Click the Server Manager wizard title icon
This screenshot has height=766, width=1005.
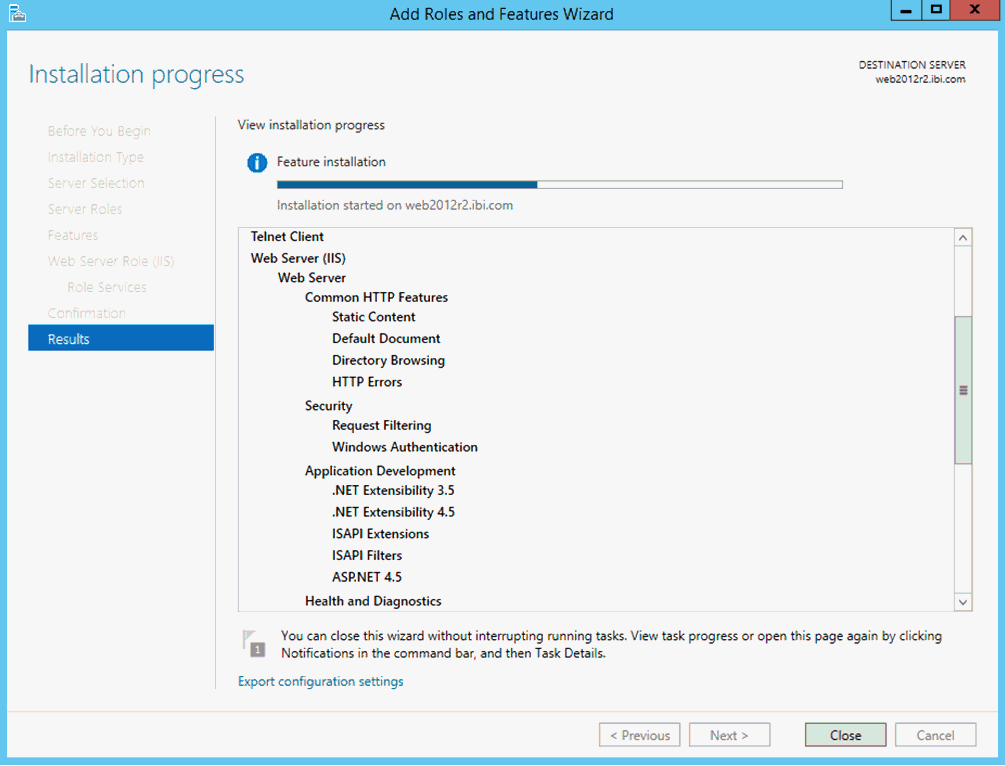17,13
